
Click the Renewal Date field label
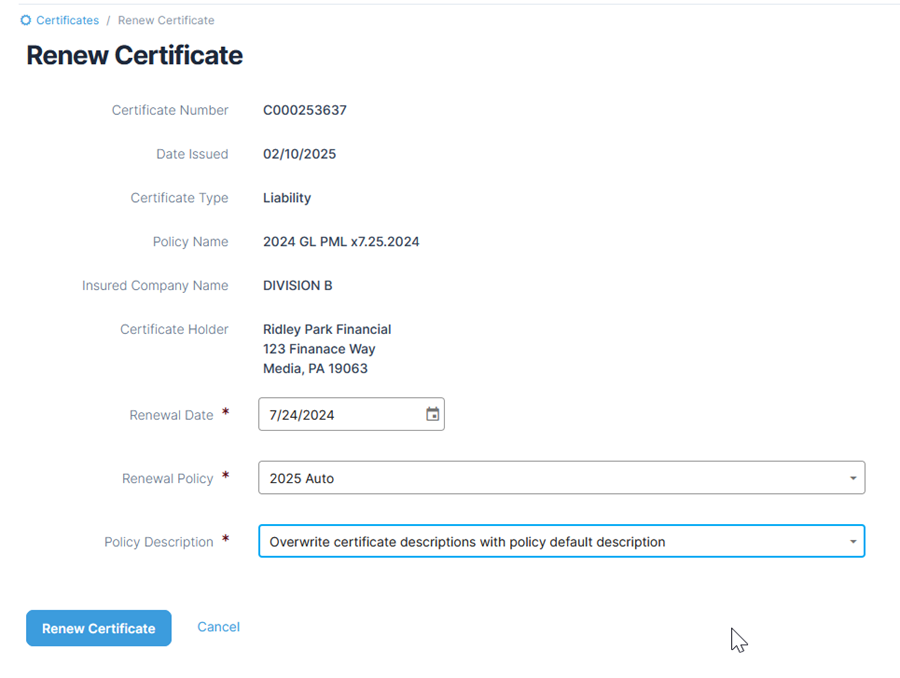pyautogui.click(x=171, y=415)
